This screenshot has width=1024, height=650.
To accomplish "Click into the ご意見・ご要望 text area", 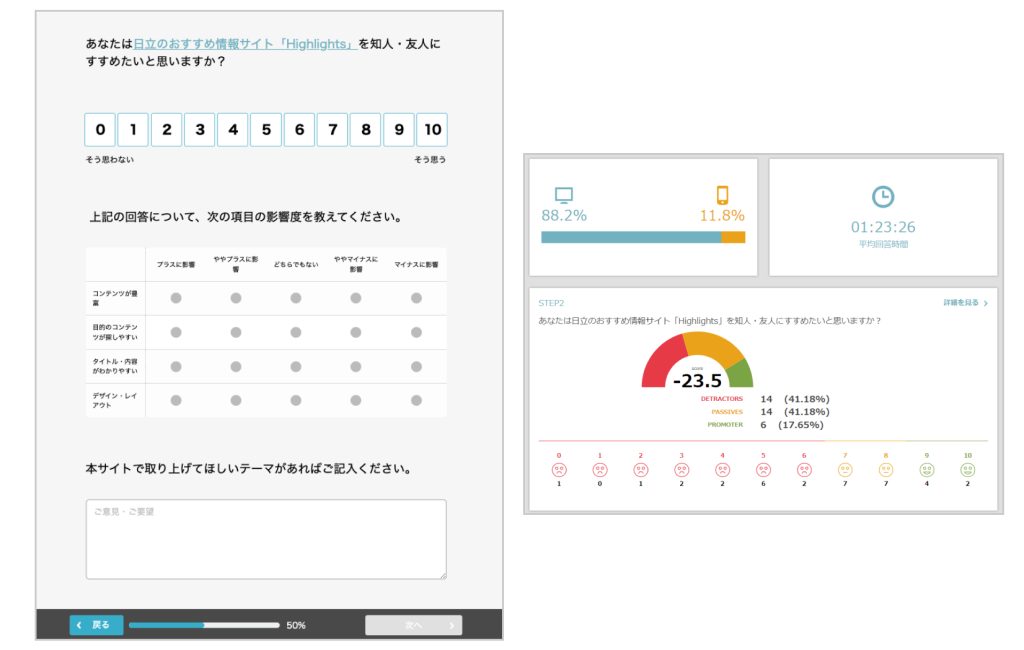I will pos(266,540).
